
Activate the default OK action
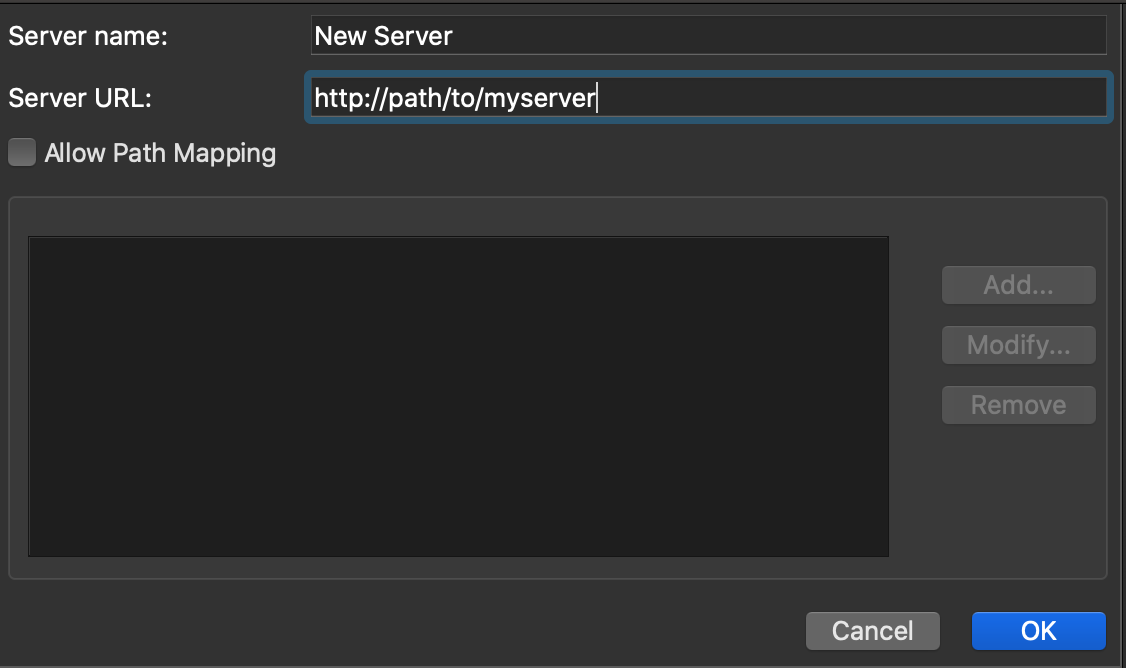[1039, 631]
